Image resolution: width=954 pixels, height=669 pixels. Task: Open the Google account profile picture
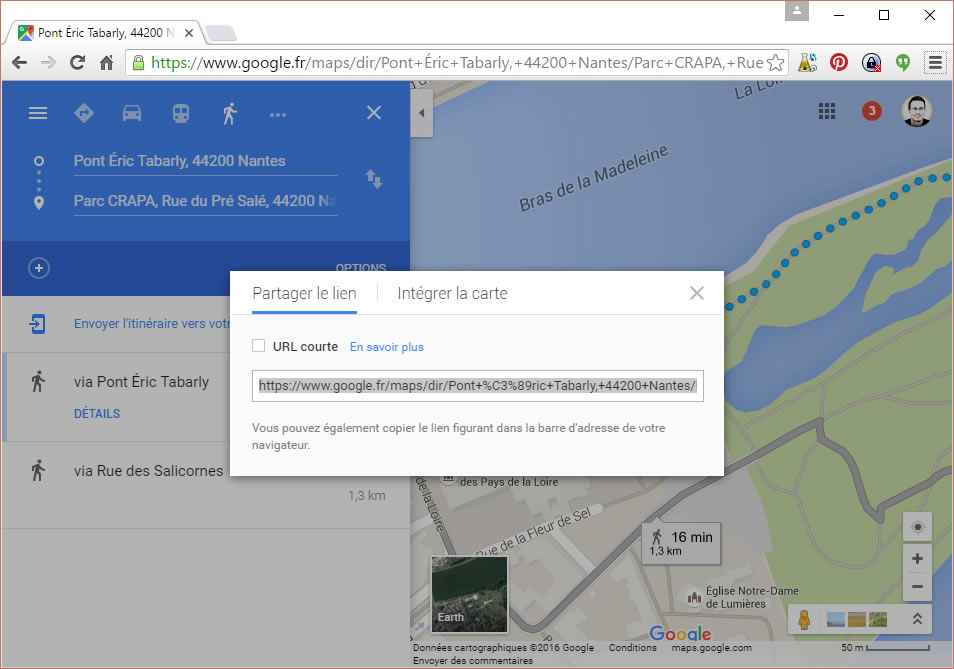[x=917, y=111]
